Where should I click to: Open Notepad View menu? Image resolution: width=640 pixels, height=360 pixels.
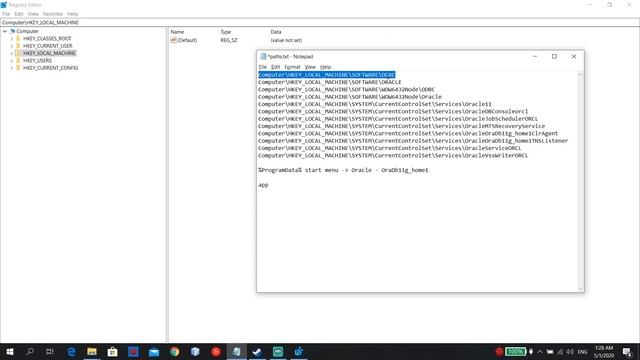310,67
